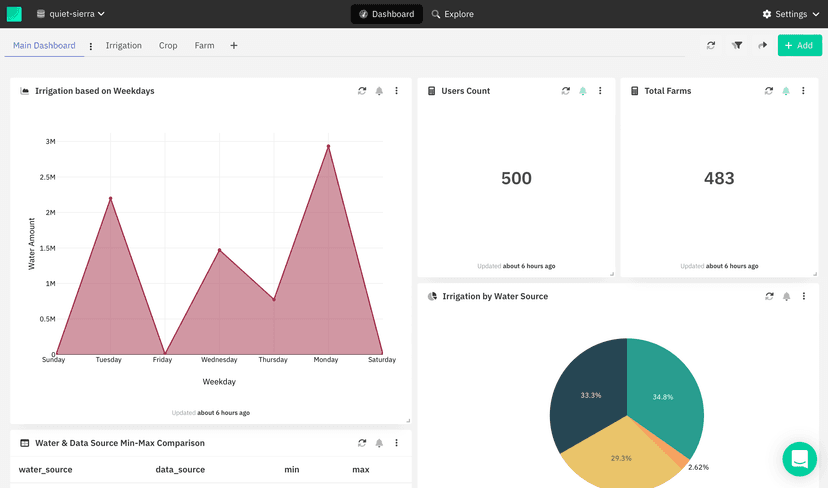
Task: Click the data_source column header
Action: coord(180,470)
